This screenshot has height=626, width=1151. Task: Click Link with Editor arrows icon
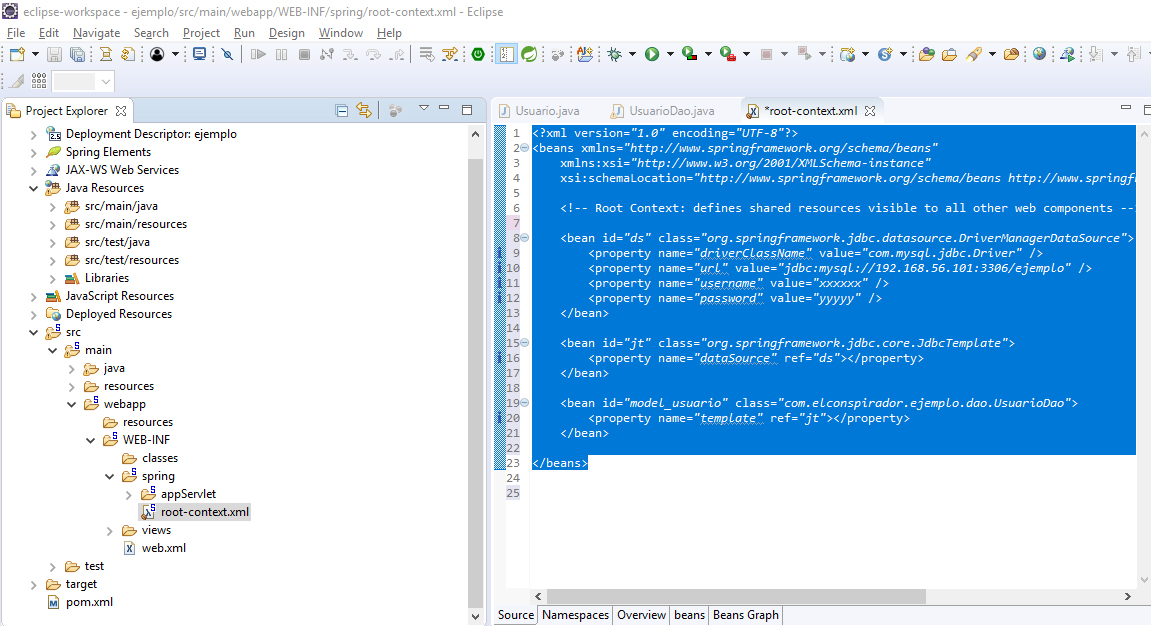pos(364,110)
